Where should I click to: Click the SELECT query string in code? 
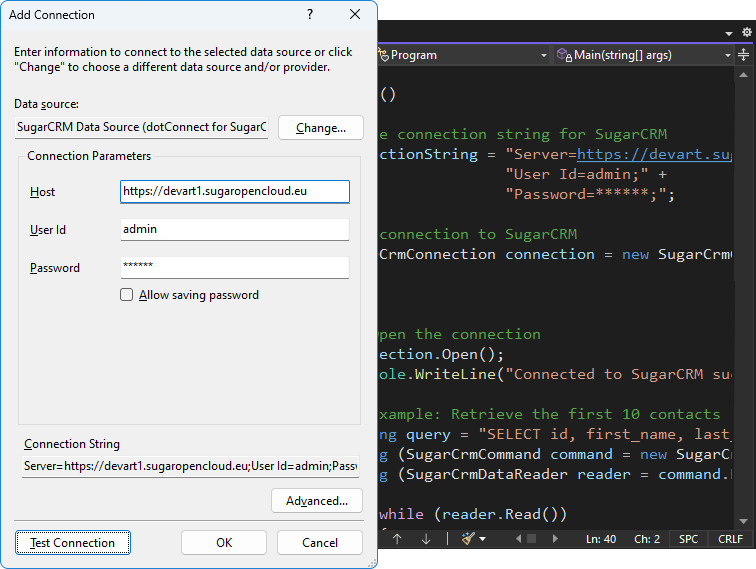(x=605, y=434)
